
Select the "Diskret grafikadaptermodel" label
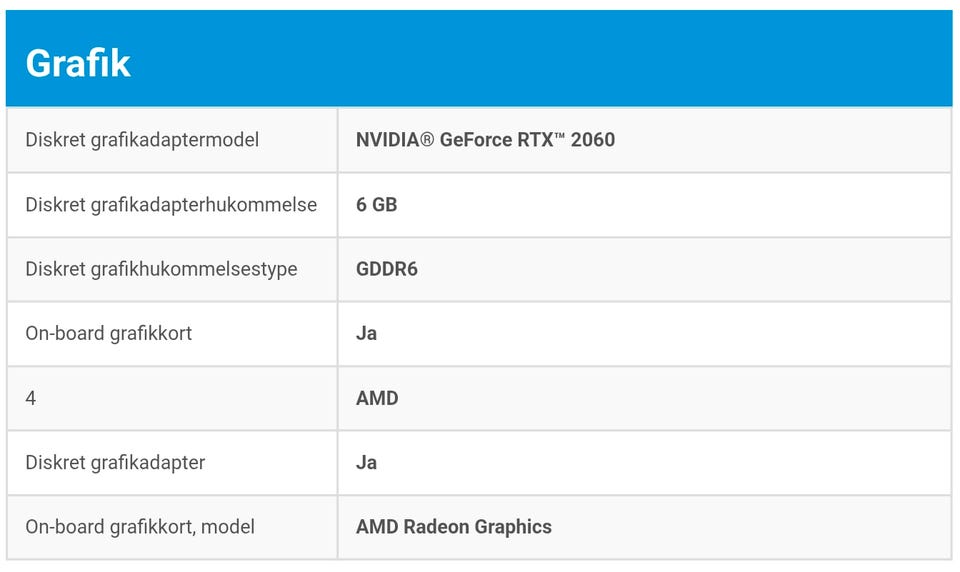click(x=142, y=140)
